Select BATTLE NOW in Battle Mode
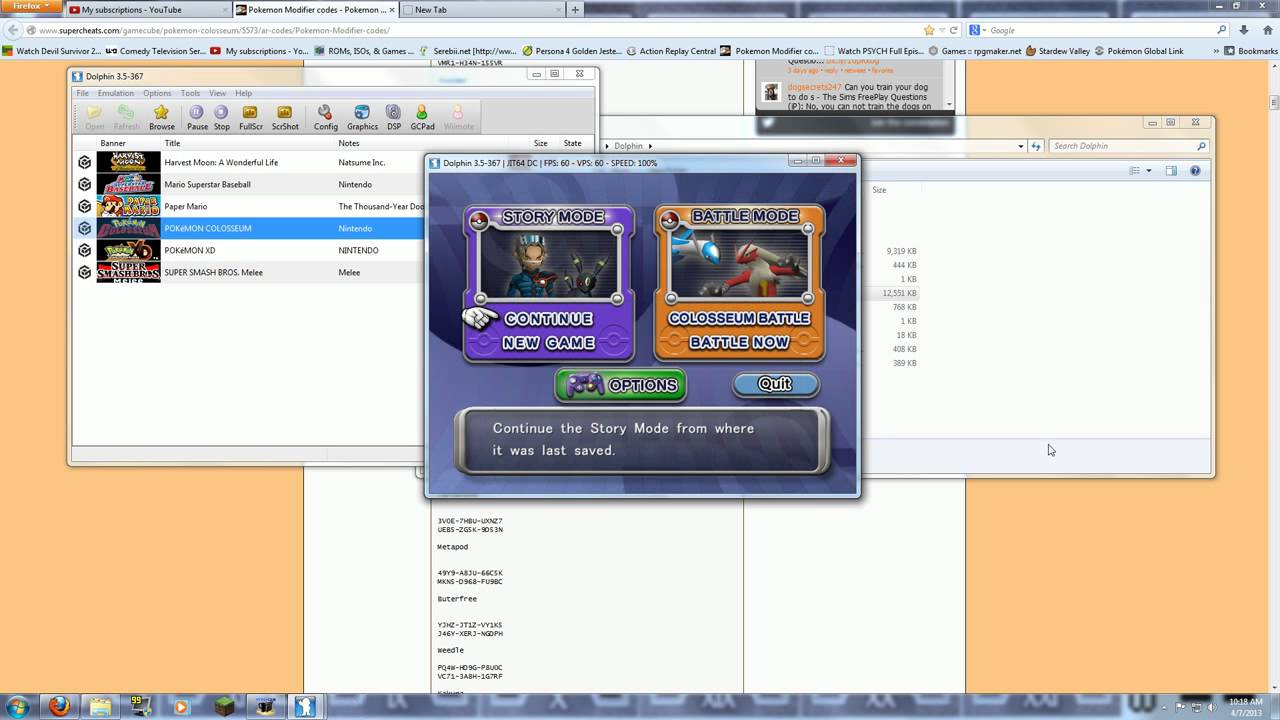Screen dimensions: 1280x720 [x=740, y=343]
